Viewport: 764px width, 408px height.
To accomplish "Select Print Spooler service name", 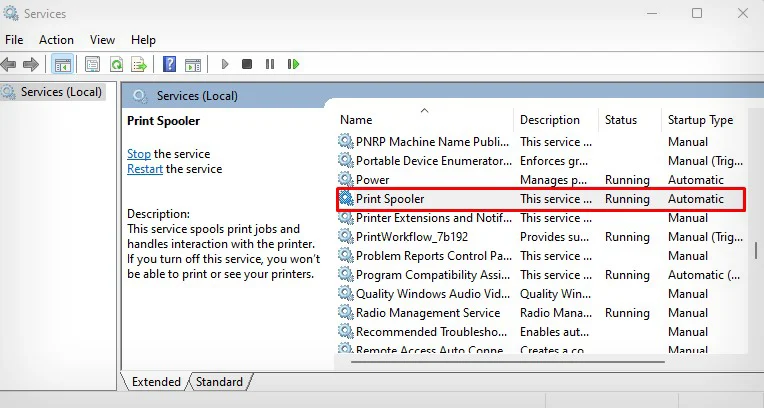I will click(x=390, y=199).
